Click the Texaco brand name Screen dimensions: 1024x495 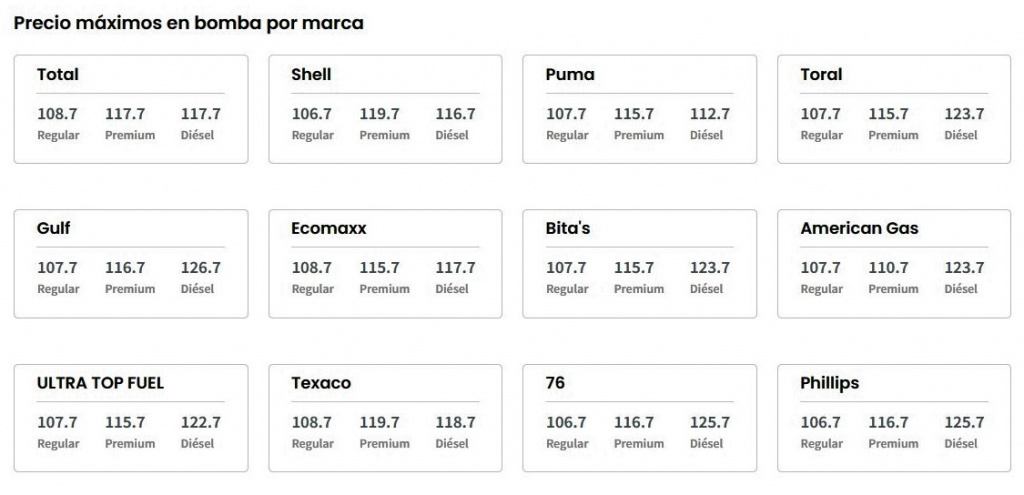pyautogui.click(x=321, y=383)
